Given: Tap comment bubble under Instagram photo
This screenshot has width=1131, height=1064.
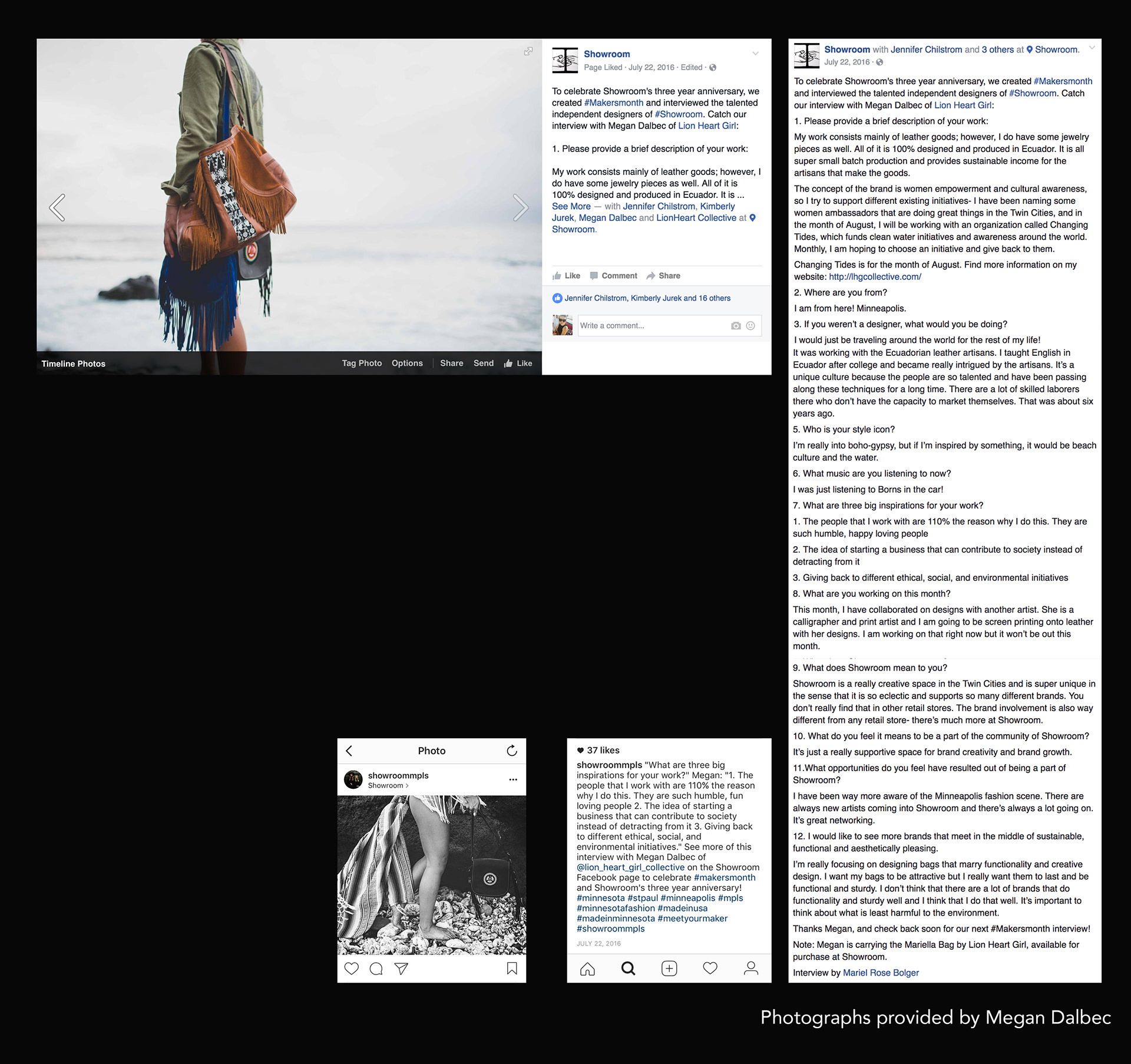Looking at the screenshot, I should (x=376, y=969).
